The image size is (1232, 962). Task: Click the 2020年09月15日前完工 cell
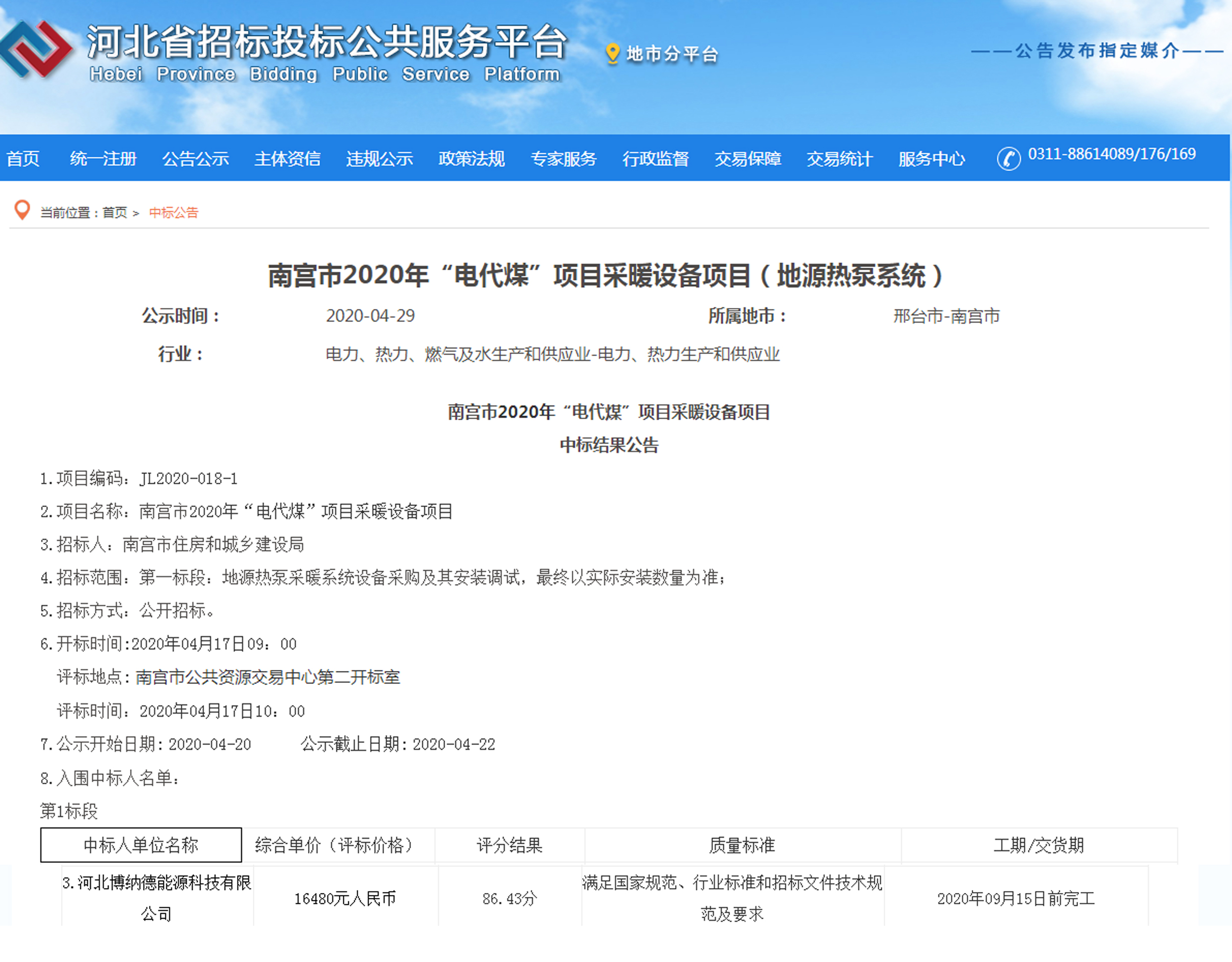click(x=1016, y=899)
